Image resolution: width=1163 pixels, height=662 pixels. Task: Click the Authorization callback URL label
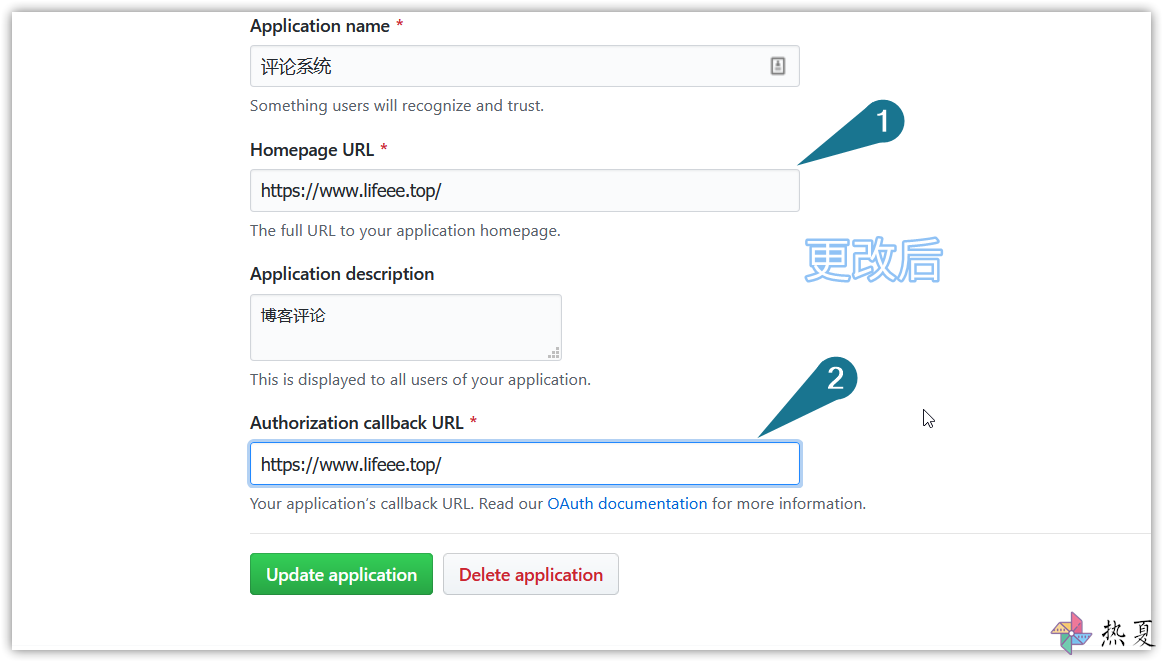click(357, 423)
